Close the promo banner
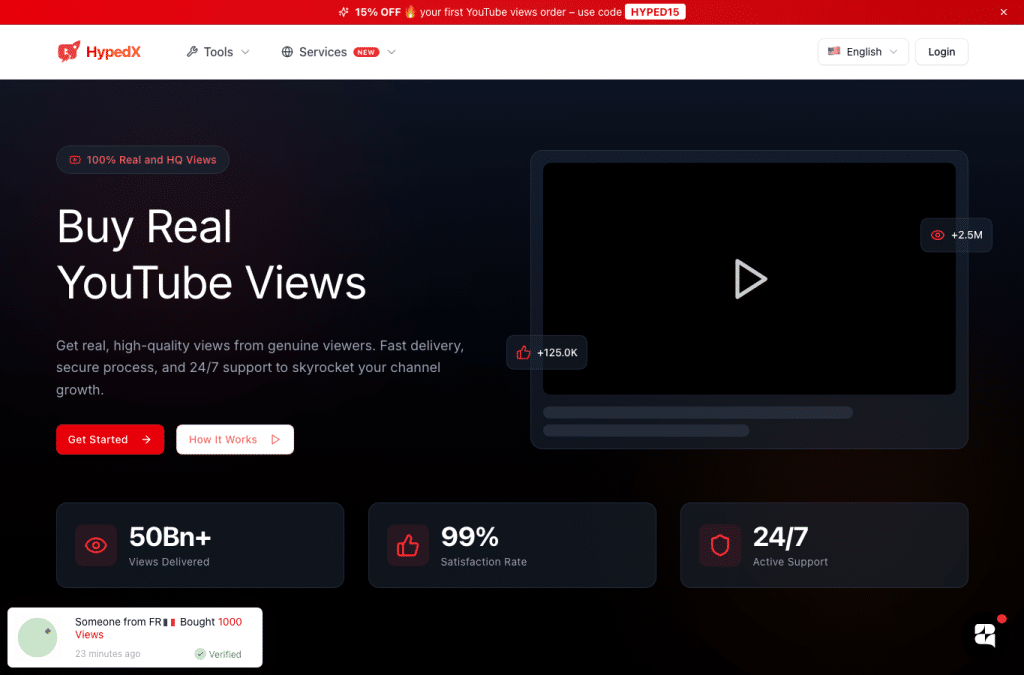 1003,12
